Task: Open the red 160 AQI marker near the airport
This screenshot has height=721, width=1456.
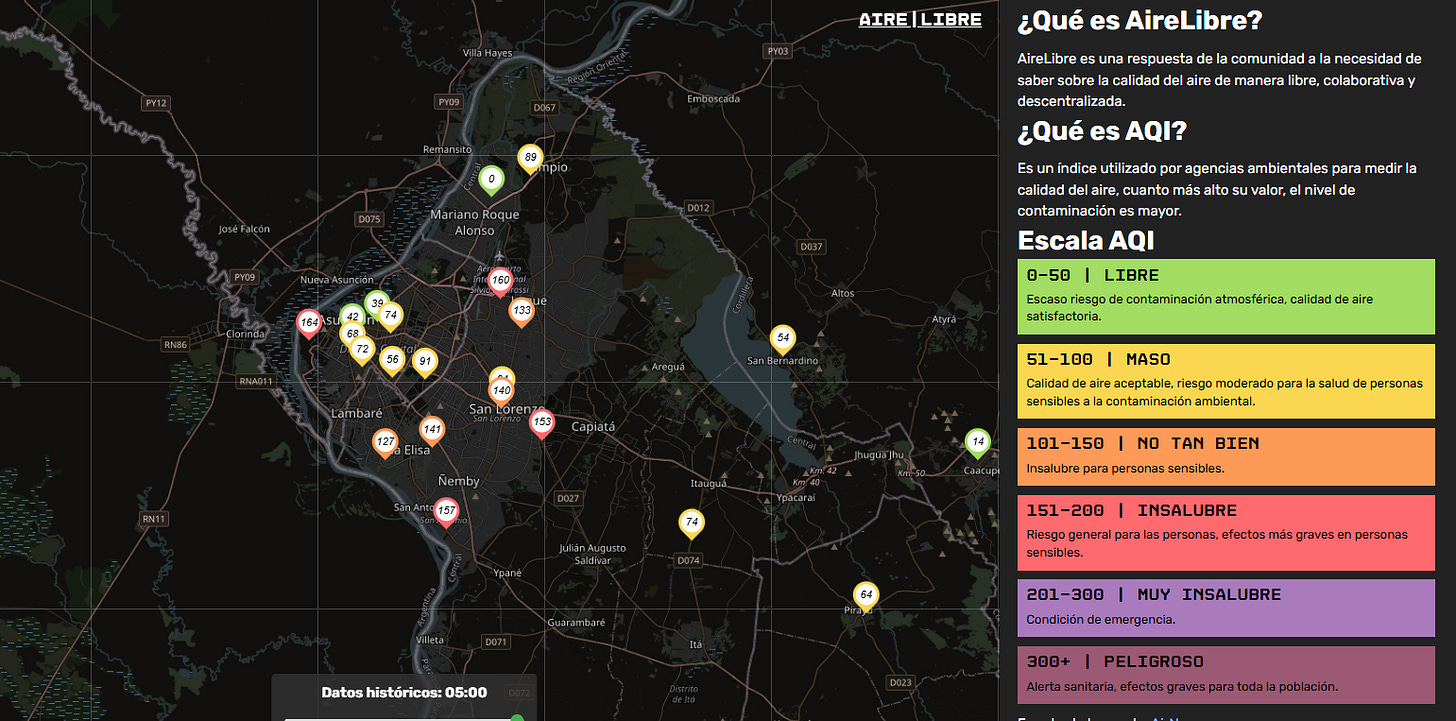Action: (501, 282)
